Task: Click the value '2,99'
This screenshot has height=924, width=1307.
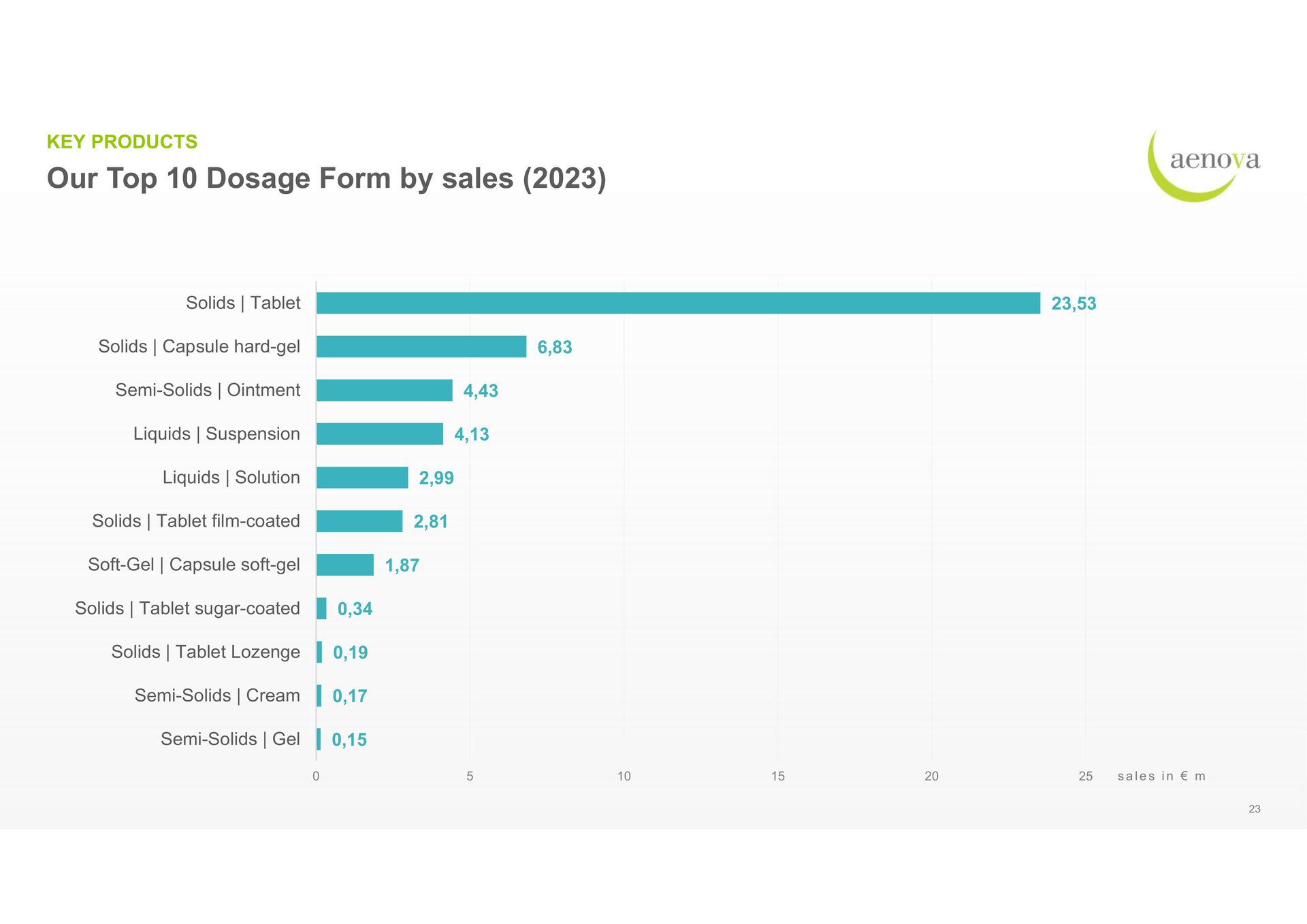Action: point(436,478)
